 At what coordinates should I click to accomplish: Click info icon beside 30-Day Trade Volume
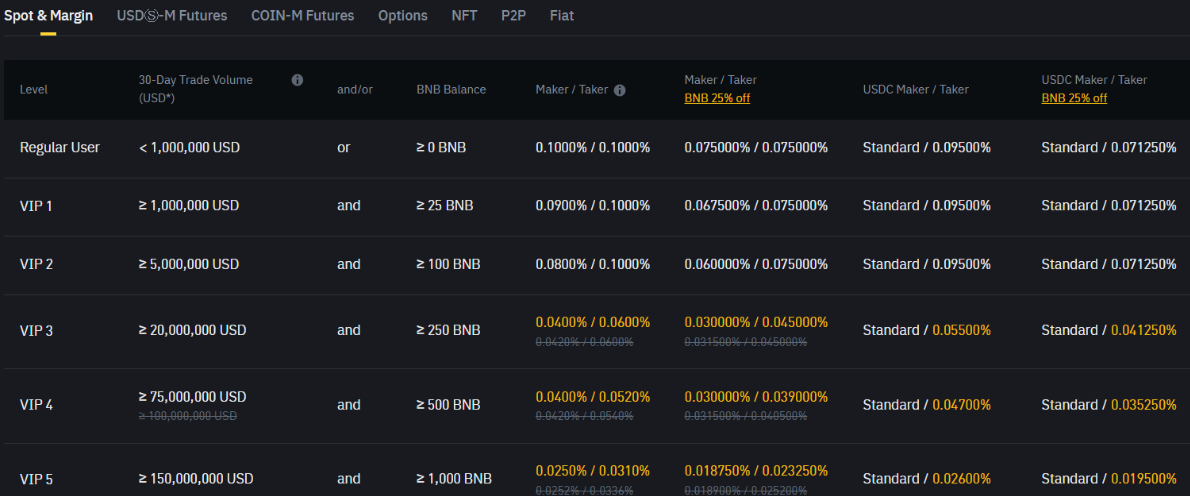pyautogui.click(x=297, y=80)
